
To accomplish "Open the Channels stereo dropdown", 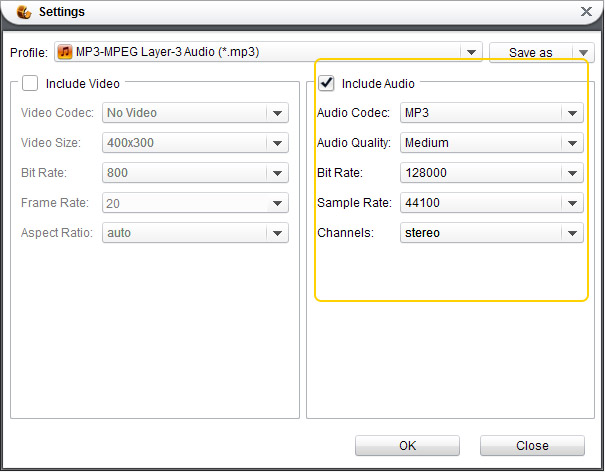I will coord(492,233).
